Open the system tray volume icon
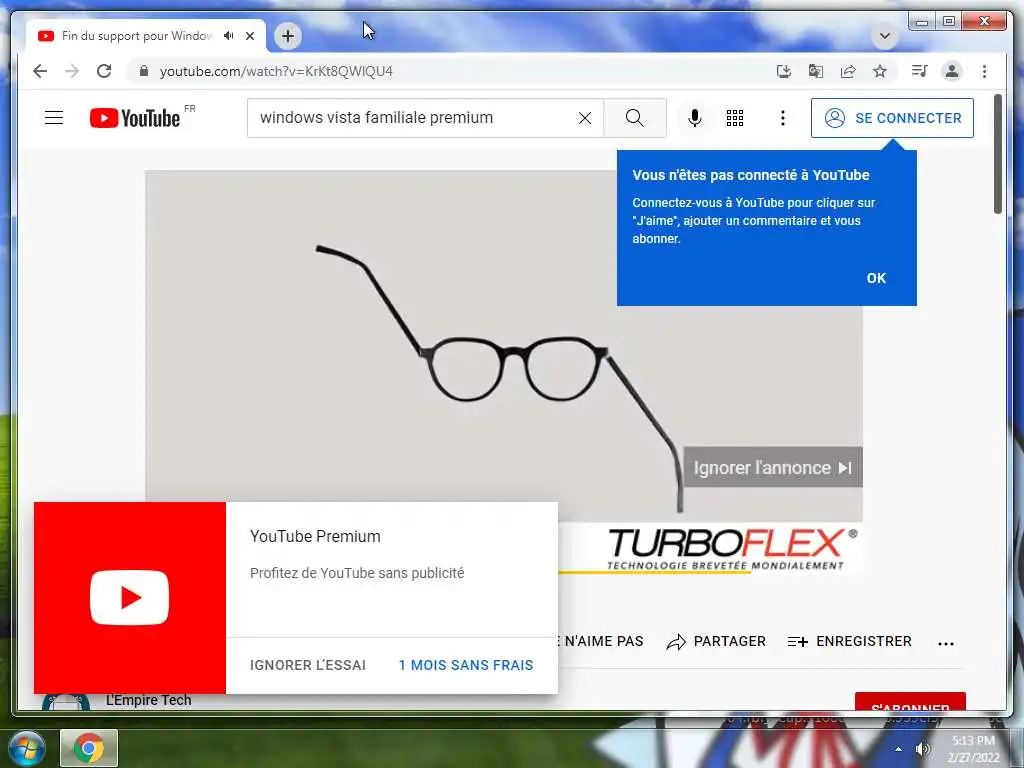 point(922,749)
